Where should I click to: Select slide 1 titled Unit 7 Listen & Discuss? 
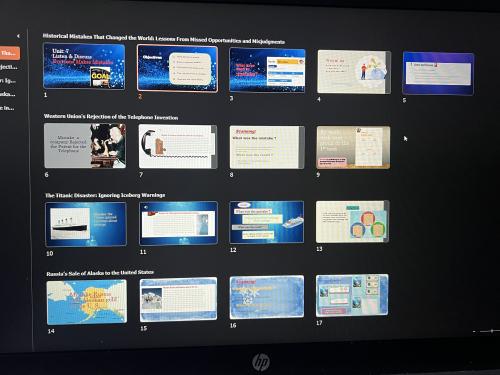[x=84, y=66]
